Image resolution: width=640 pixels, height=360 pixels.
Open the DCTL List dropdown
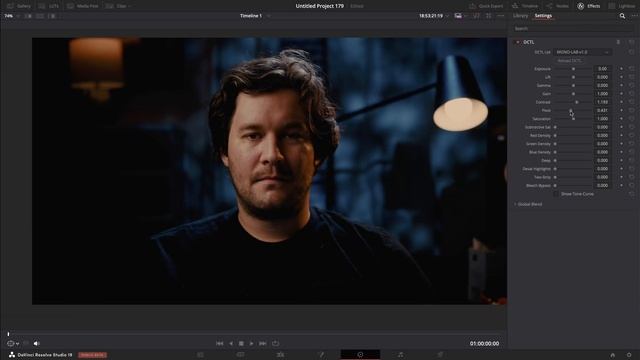pyautogui.click(x=582, y=52)
